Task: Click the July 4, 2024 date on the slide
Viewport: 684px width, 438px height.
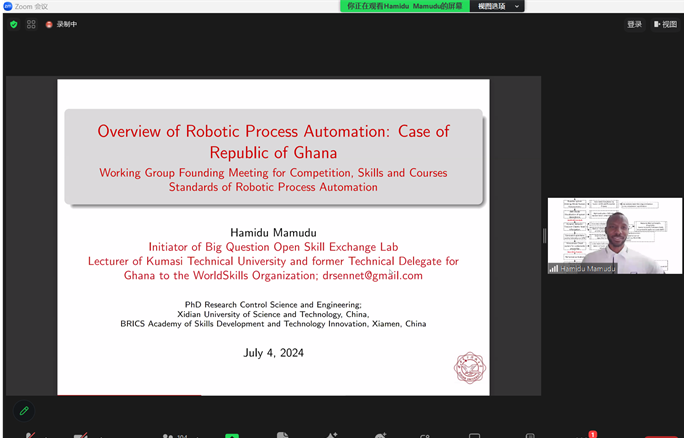Action: 273,352
